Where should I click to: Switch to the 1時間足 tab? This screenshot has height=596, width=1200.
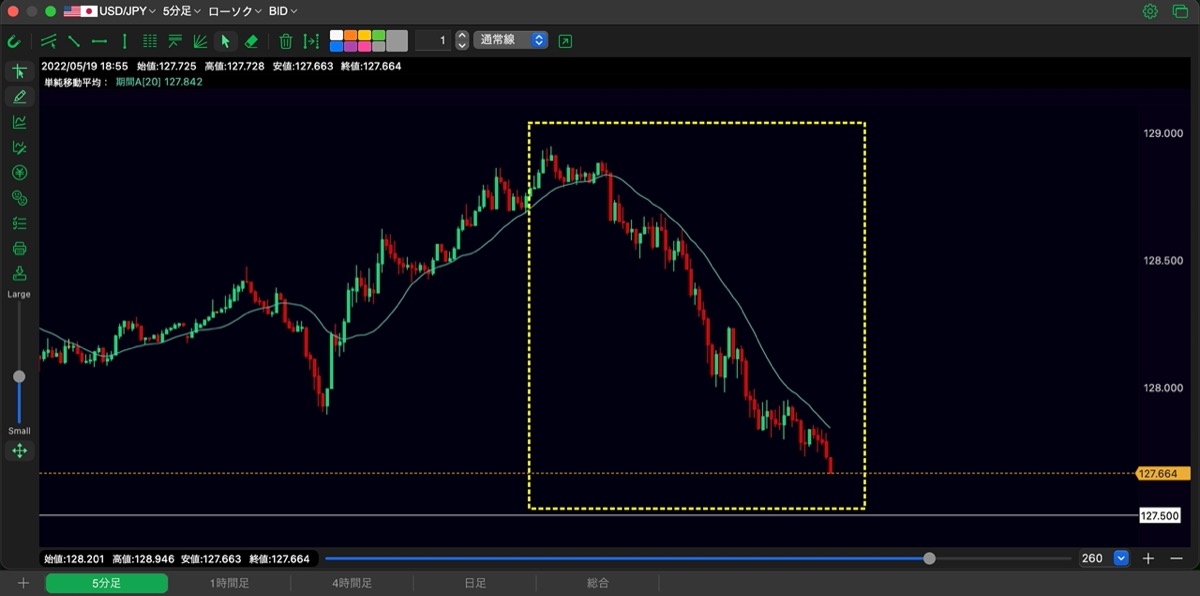click(229, 583)
